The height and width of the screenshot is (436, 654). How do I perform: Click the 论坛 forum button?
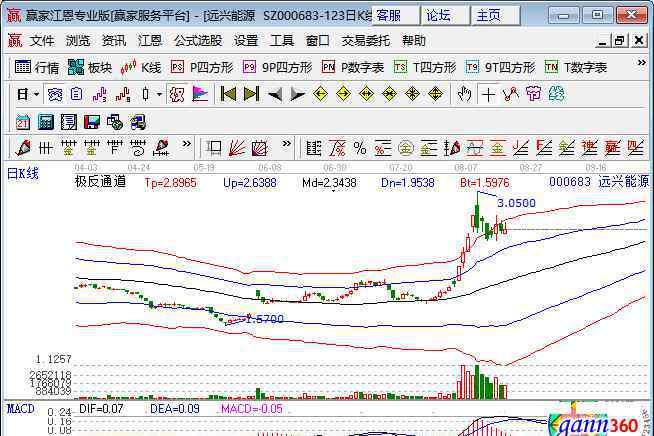point(445,16)
